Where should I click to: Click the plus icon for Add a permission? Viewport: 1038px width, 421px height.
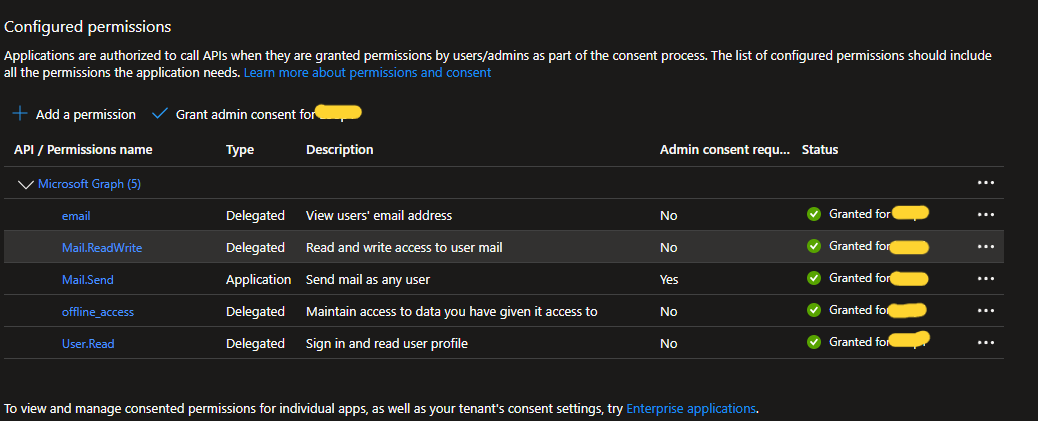(20, 114)
